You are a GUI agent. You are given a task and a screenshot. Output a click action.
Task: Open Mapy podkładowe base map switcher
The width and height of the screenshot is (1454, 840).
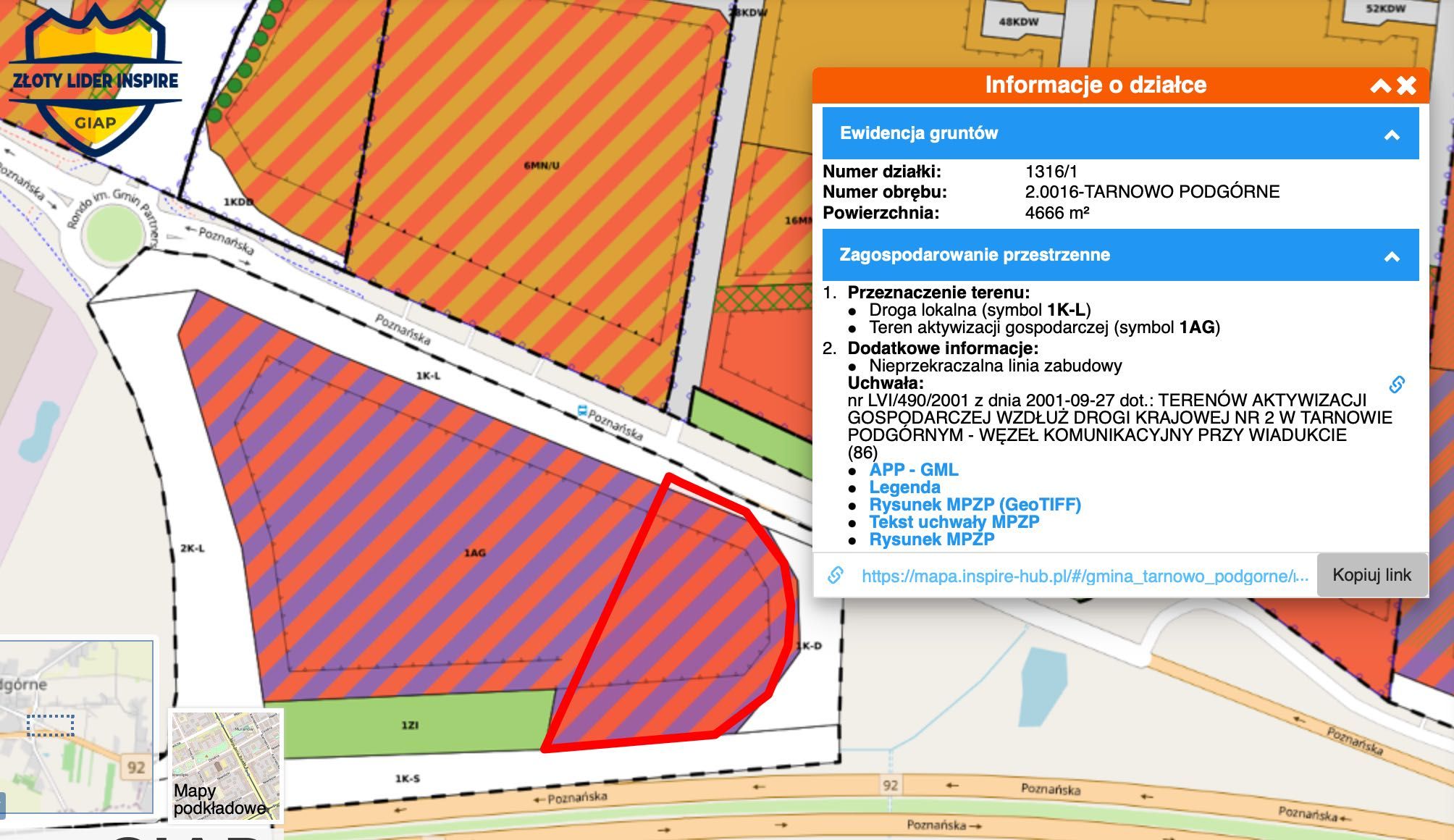225,766
